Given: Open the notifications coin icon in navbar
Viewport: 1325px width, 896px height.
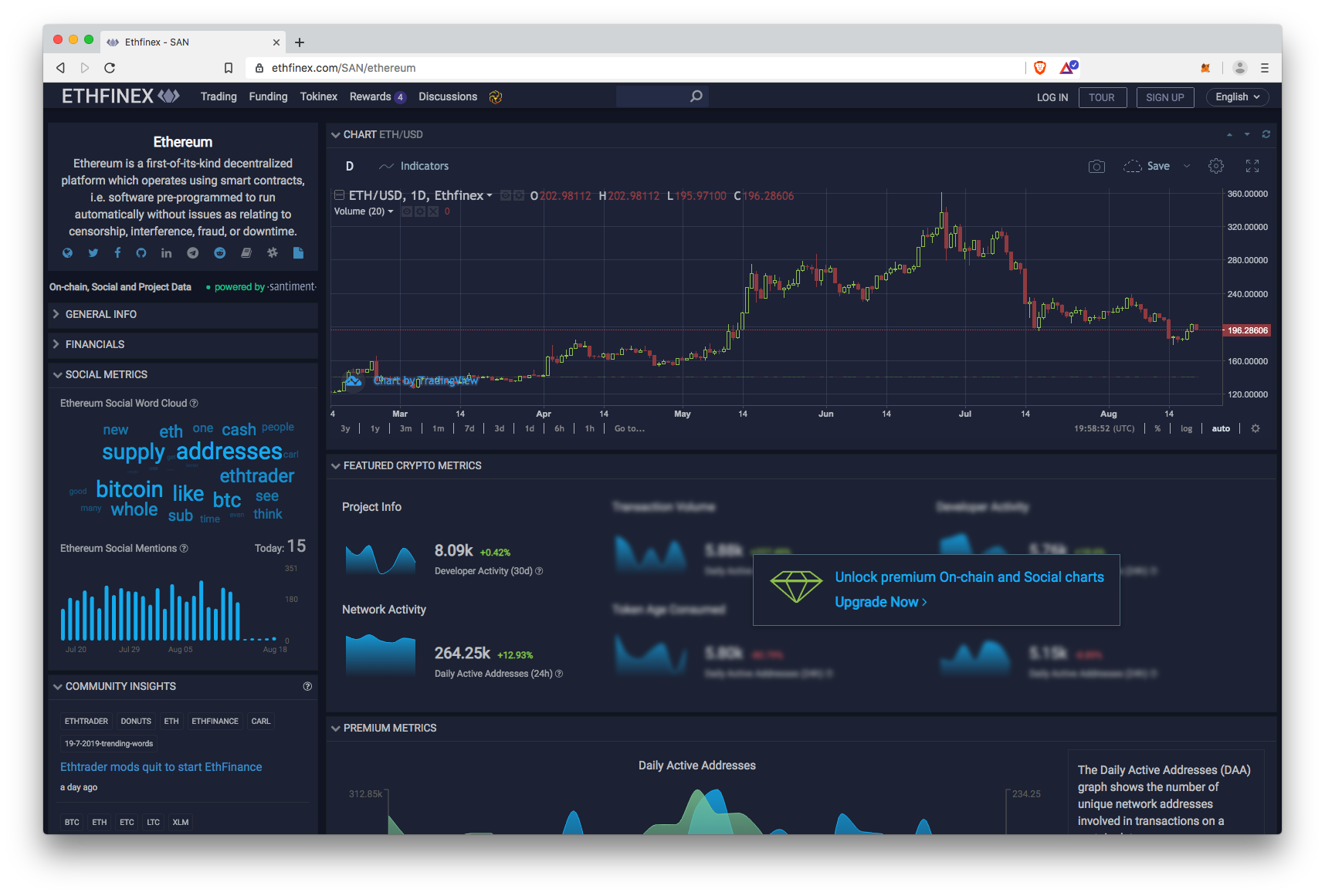Looking at the screenshot, I should pos(496,96).
